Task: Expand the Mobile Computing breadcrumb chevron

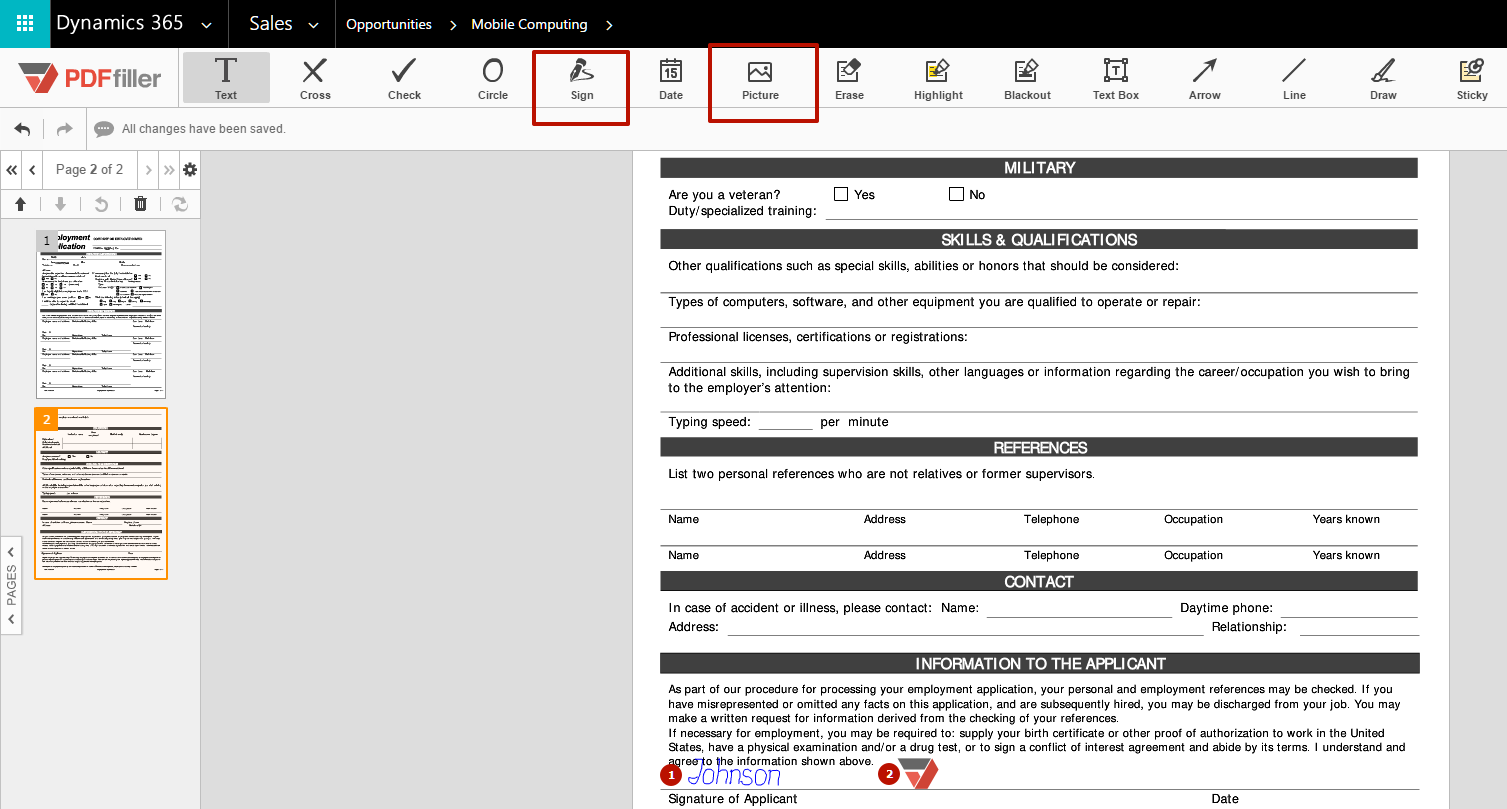Action: tap(609, 25)
